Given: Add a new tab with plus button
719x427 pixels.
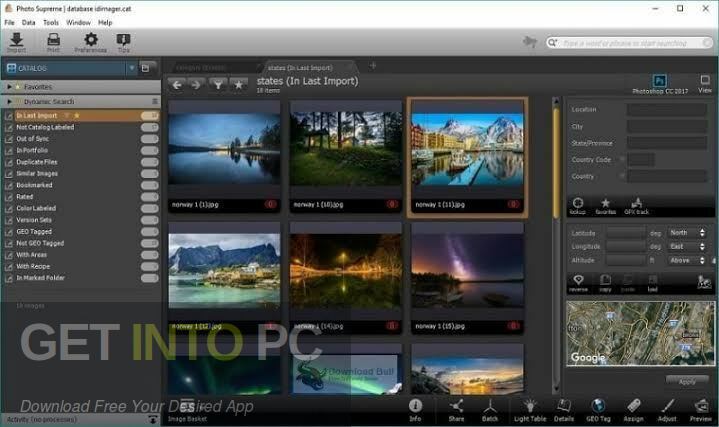Looking at the screenshot, I should 373,66.
